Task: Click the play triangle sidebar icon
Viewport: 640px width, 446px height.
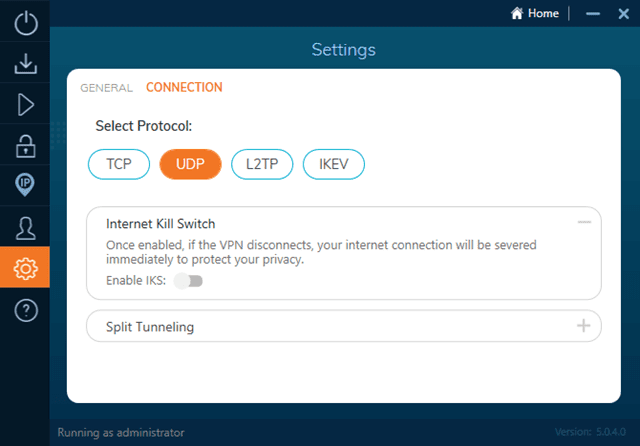Action: pos(25,104)
